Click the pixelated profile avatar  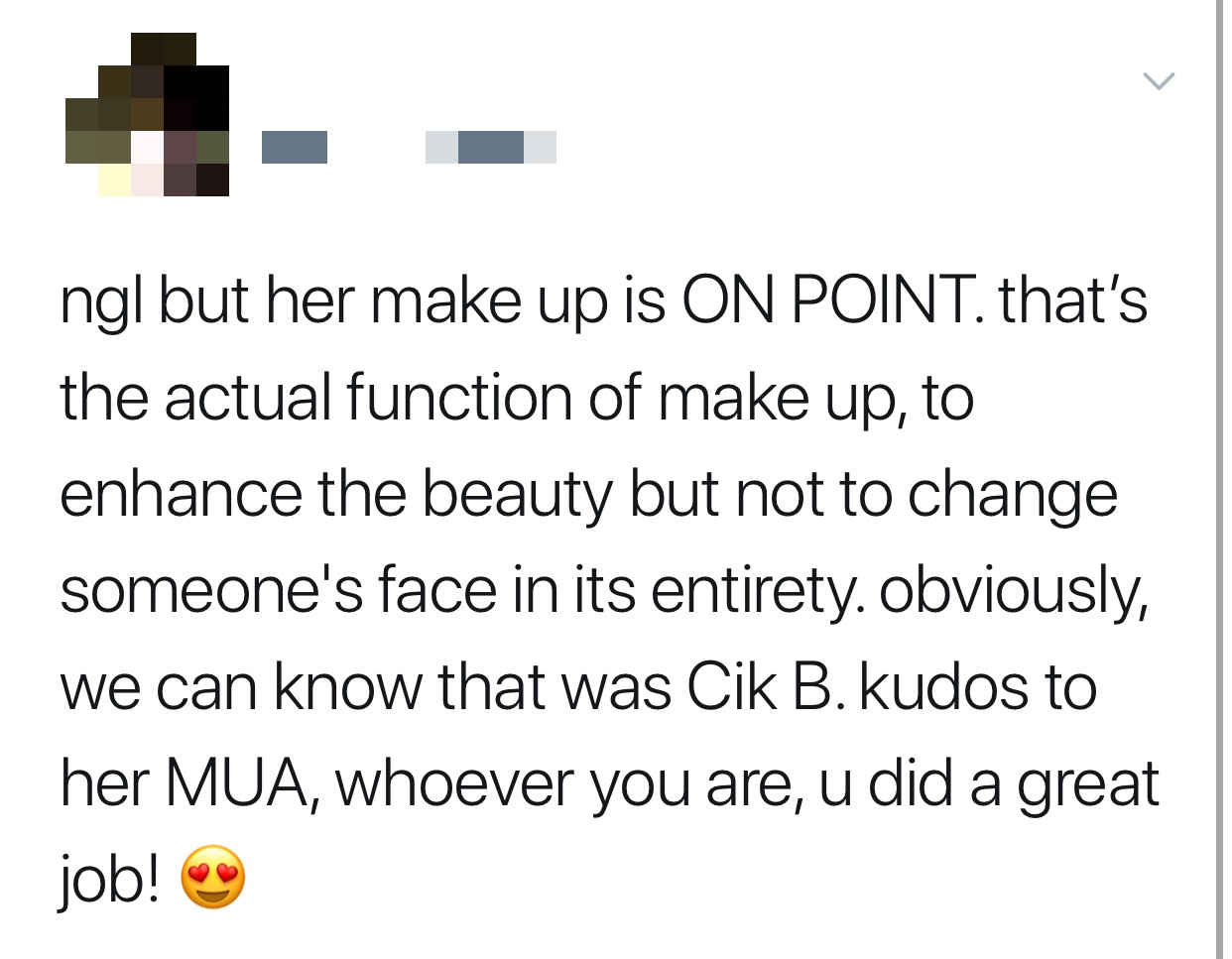coord(147,115)
